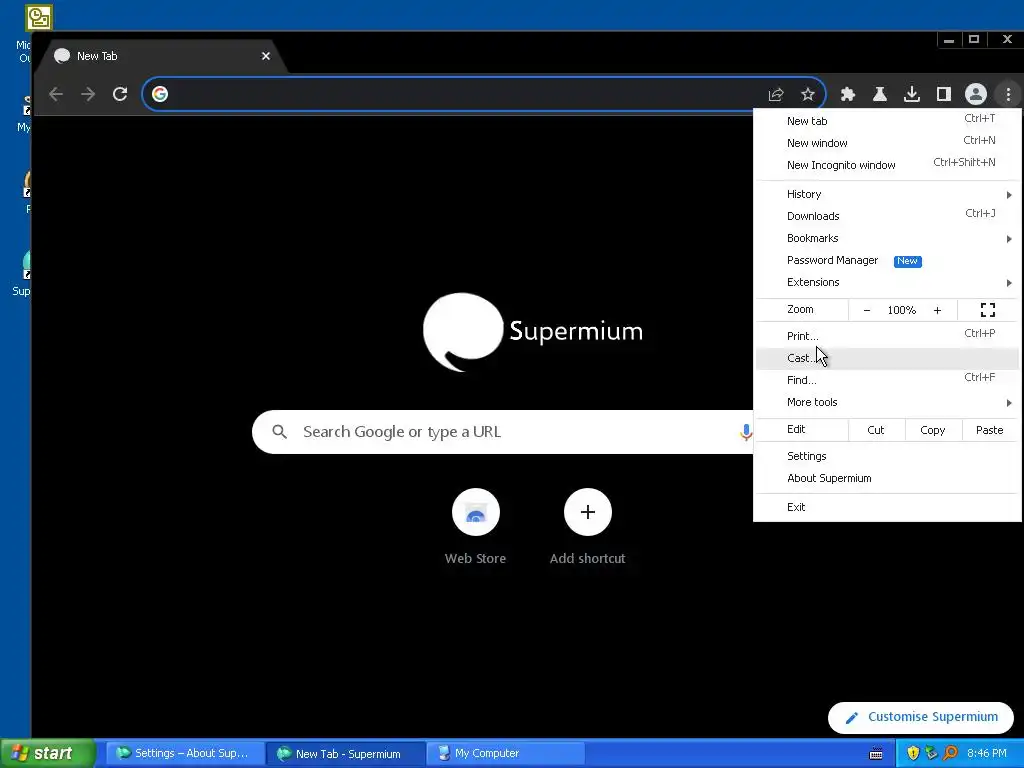Screen dimensions: 1024x768
Task: Focus the Search Google or type a URL box
Action: click(503, 432)
